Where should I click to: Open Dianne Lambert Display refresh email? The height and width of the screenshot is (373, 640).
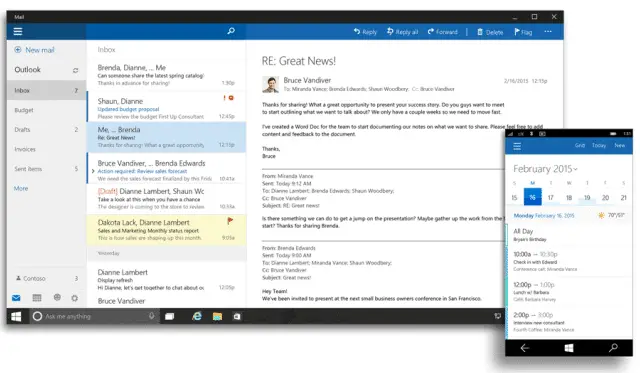pos(166,280)
